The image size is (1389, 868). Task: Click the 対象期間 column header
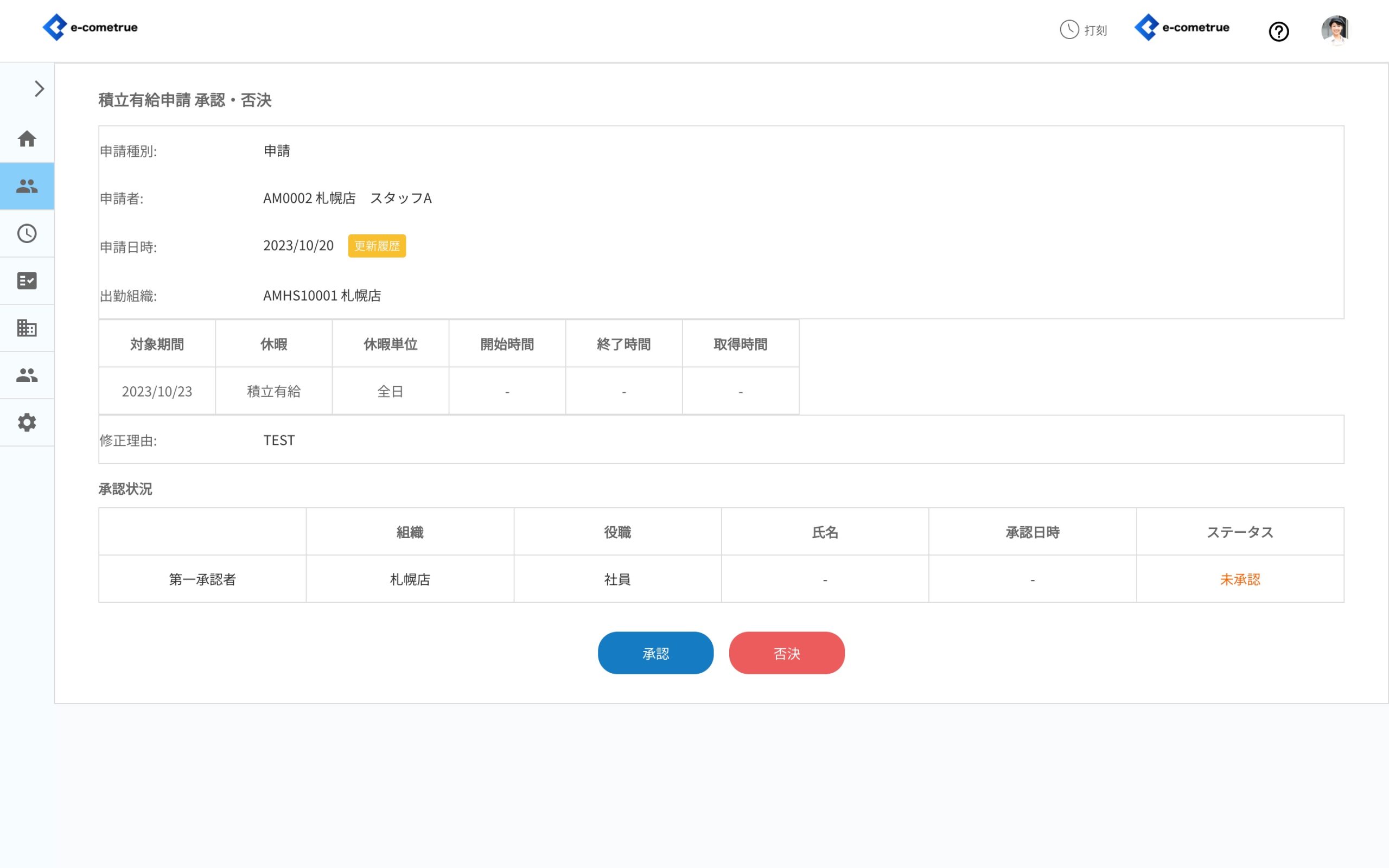157,344
